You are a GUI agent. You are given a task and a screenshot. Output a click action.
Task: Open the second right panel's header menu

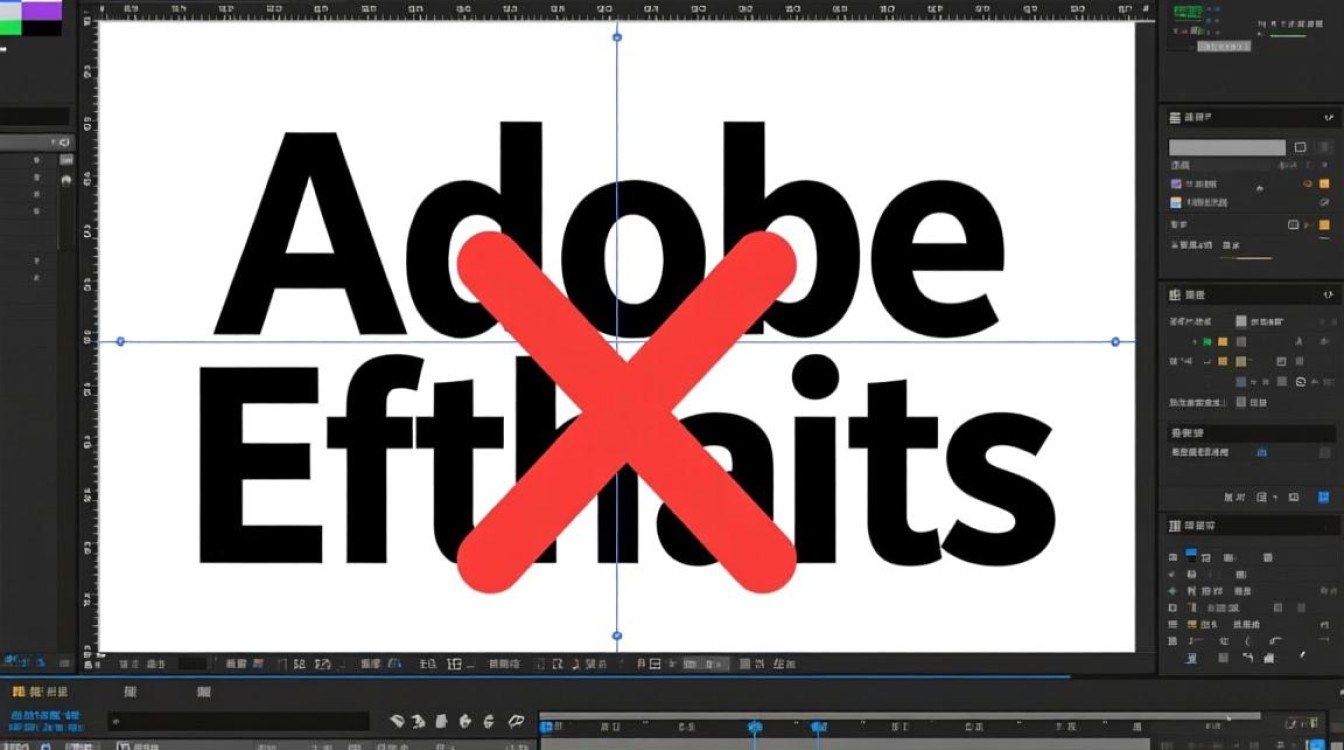[1328, 295]
